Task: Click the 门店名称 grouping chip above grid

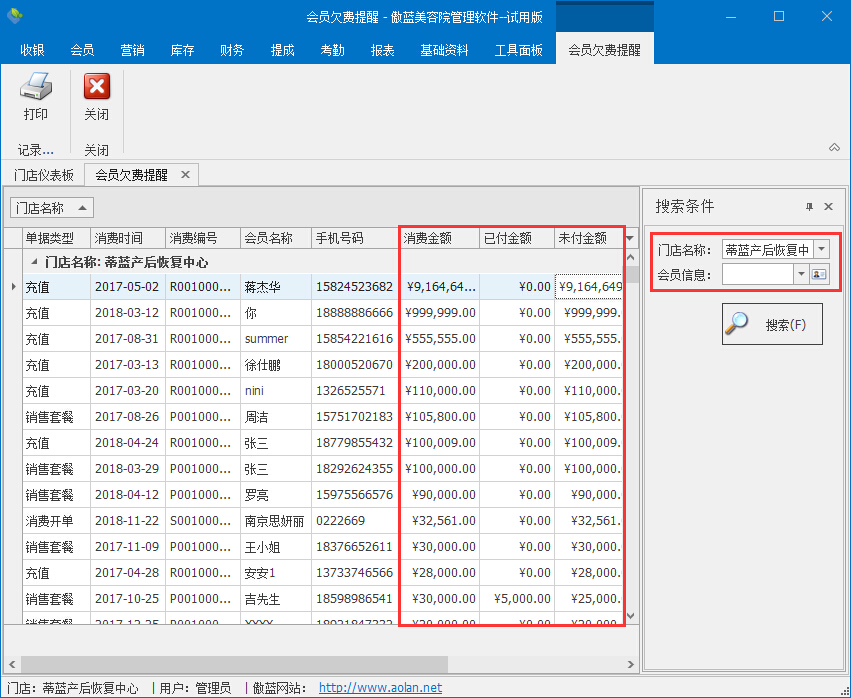Action: click(52, 208)
